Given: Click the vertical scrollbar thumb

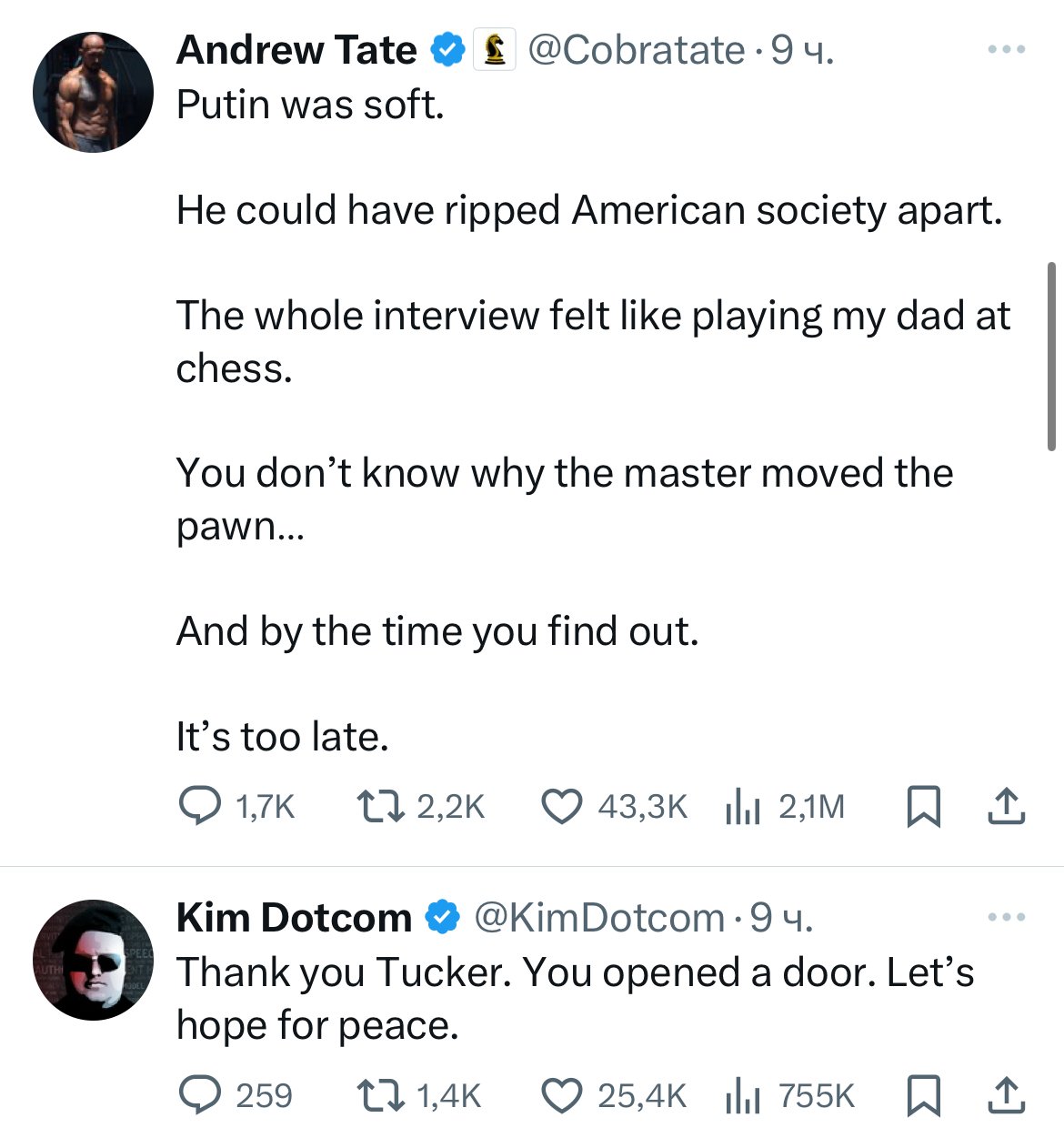Looking at the screenshot, I should (1052, 355).
